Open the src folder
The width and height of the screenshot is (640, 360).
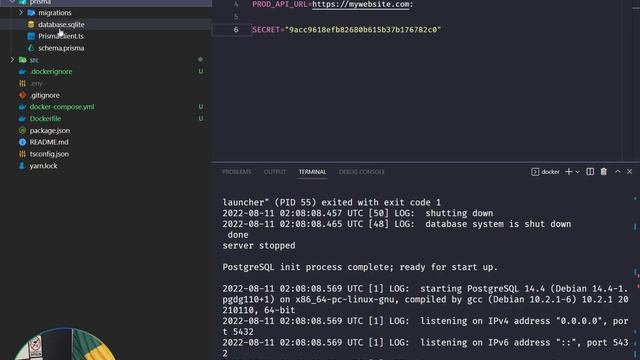tap(34, 60)
